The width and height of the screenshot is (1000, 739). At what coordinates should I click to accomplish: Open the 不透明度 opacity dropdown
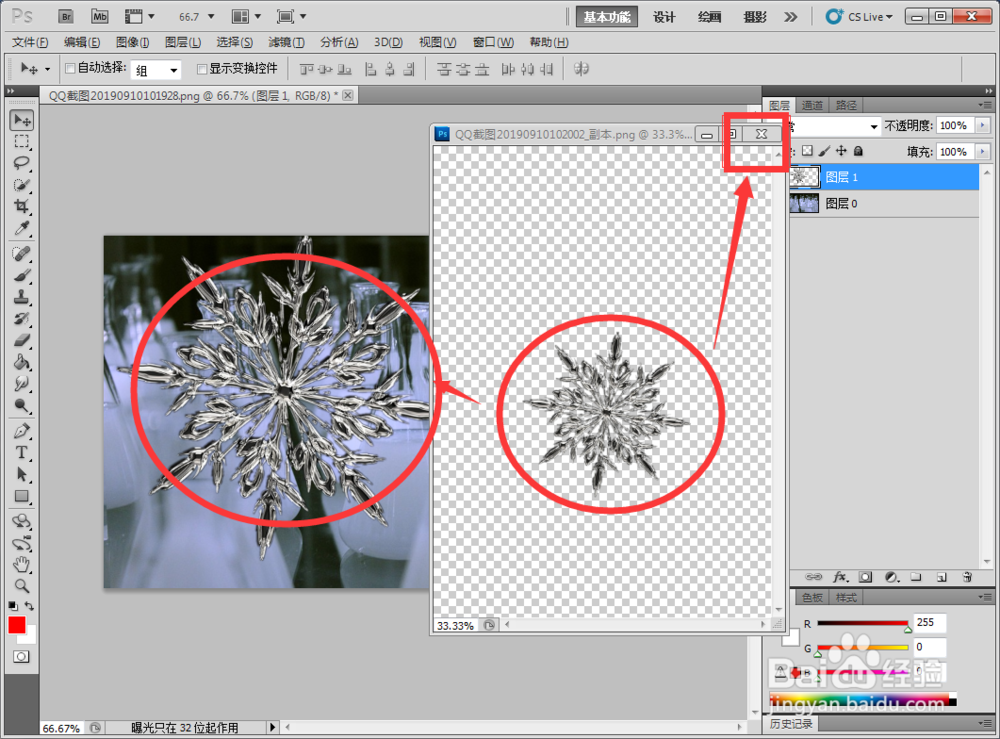click(x=983, y=125)
